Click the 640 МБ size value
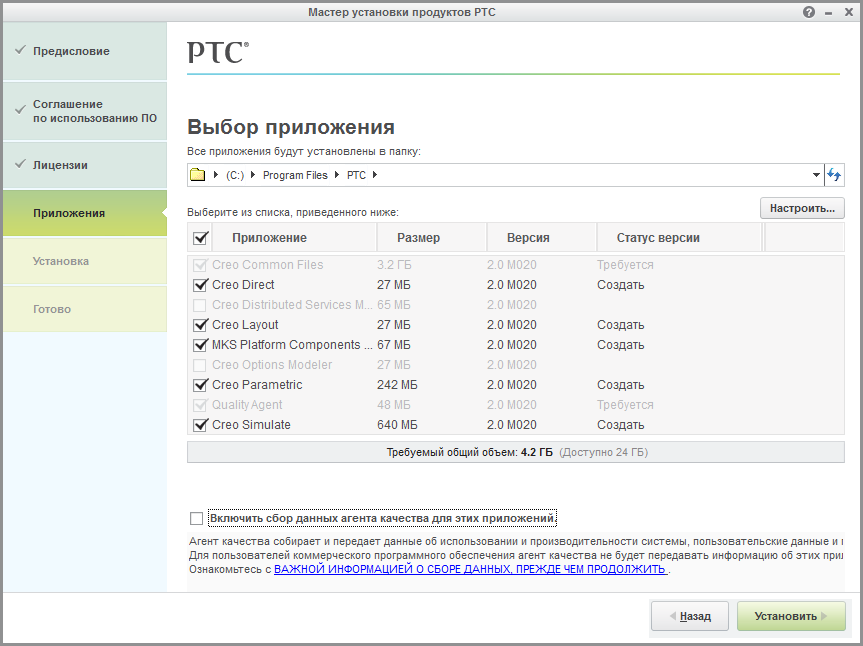This screenshot has width=863, height=646. [x=397, y=425]
